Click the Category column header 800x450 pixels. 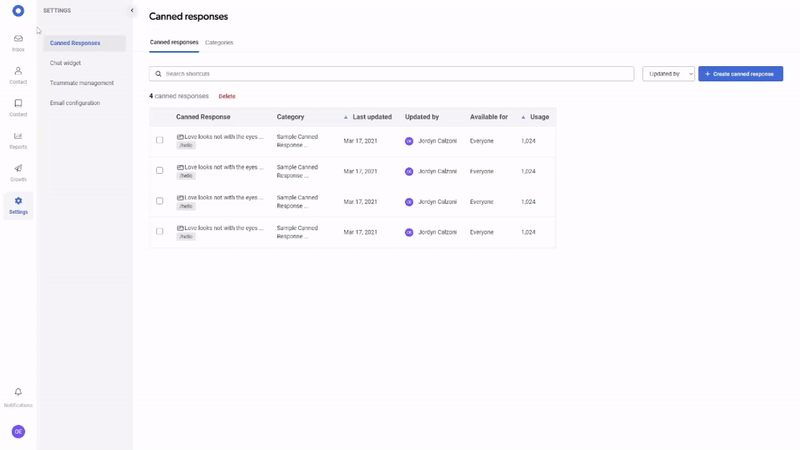[x=290, y=117]
